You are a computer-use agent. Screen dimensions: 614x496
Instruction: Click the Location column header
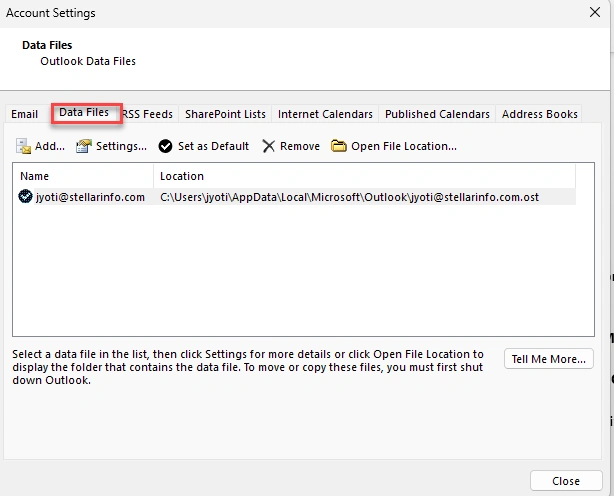coord(364,176)
